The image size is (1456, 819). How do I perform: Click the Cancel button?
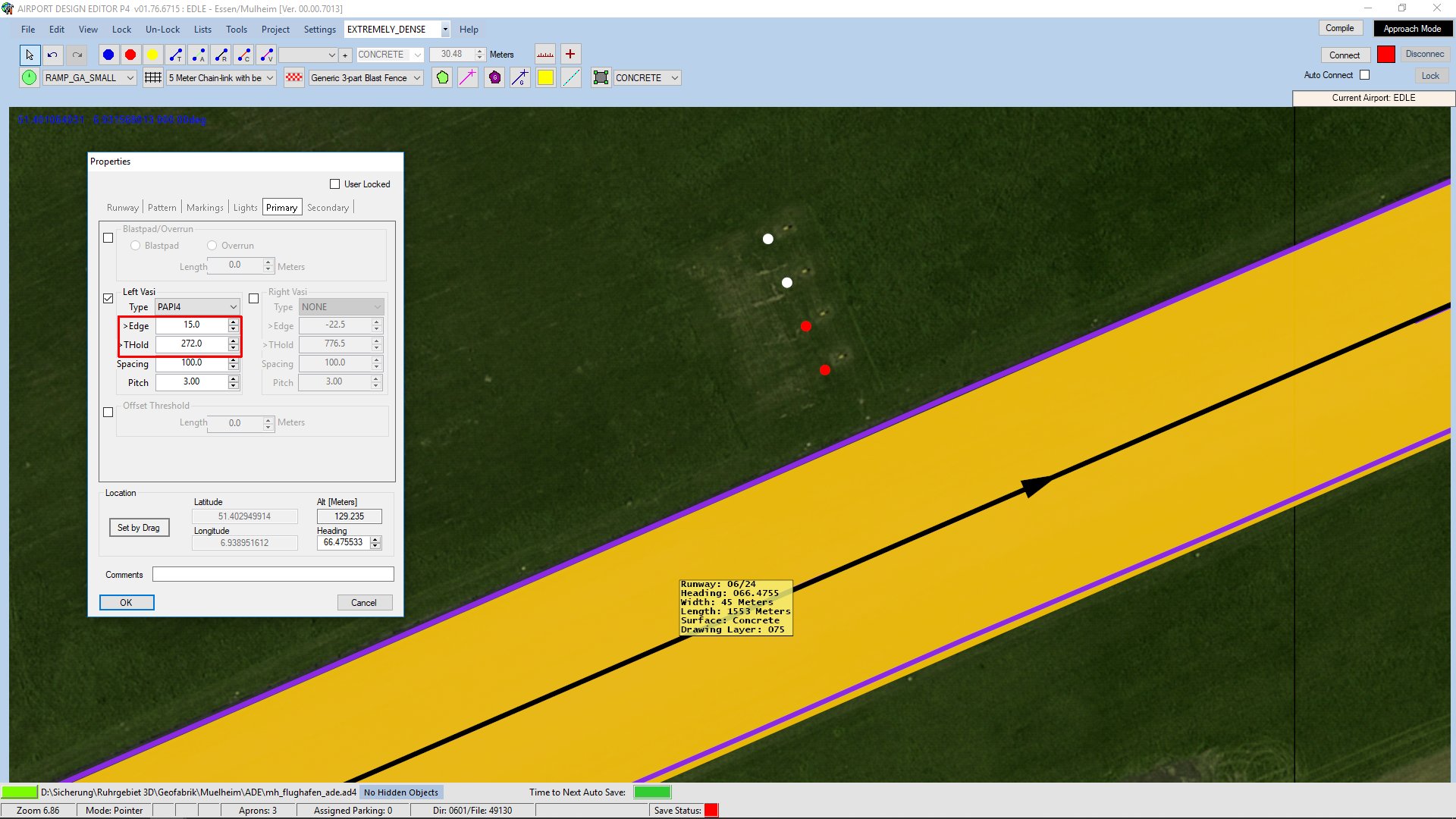(x=364, y=603)
